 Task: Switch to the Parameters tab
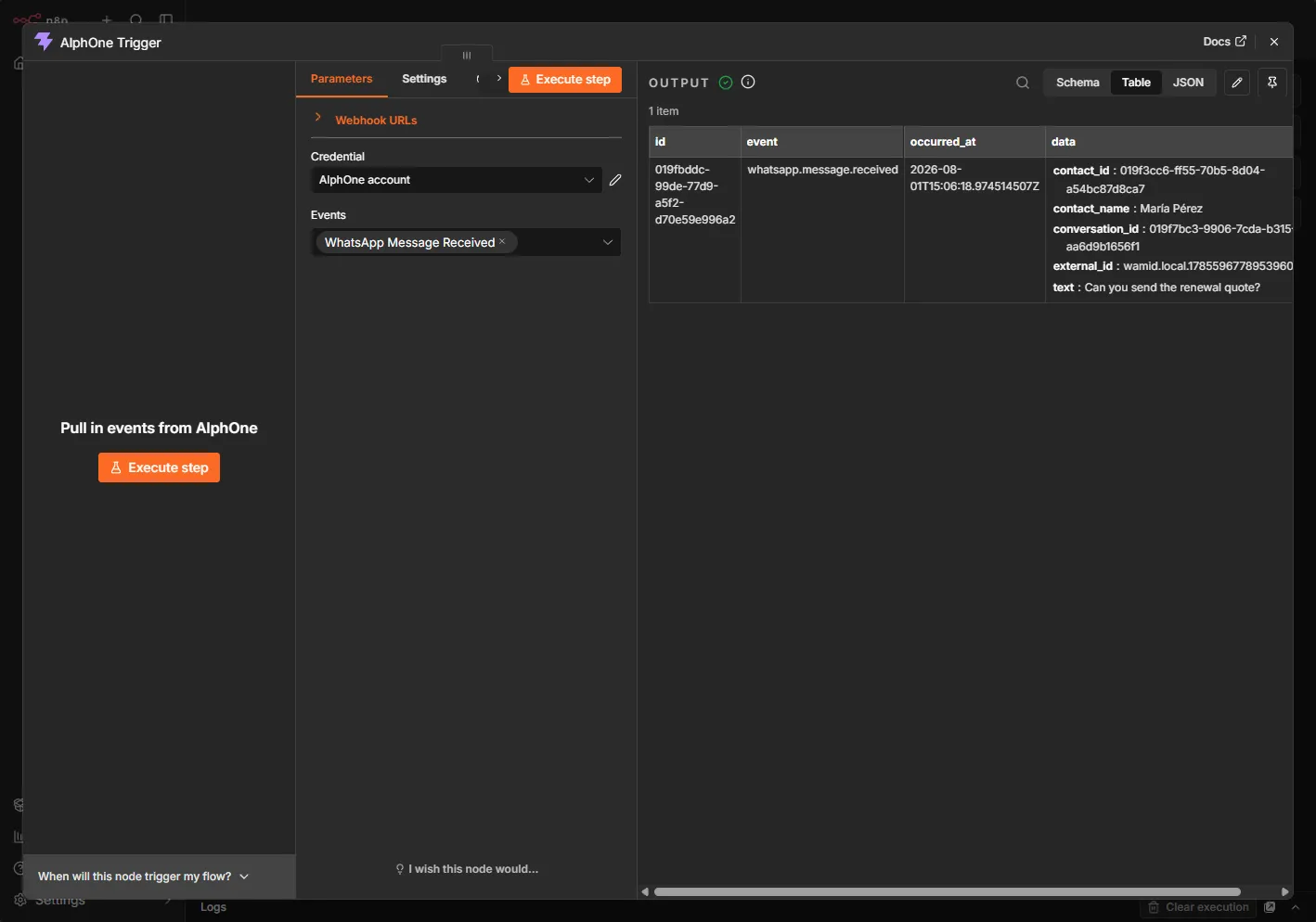pos(342,79)
